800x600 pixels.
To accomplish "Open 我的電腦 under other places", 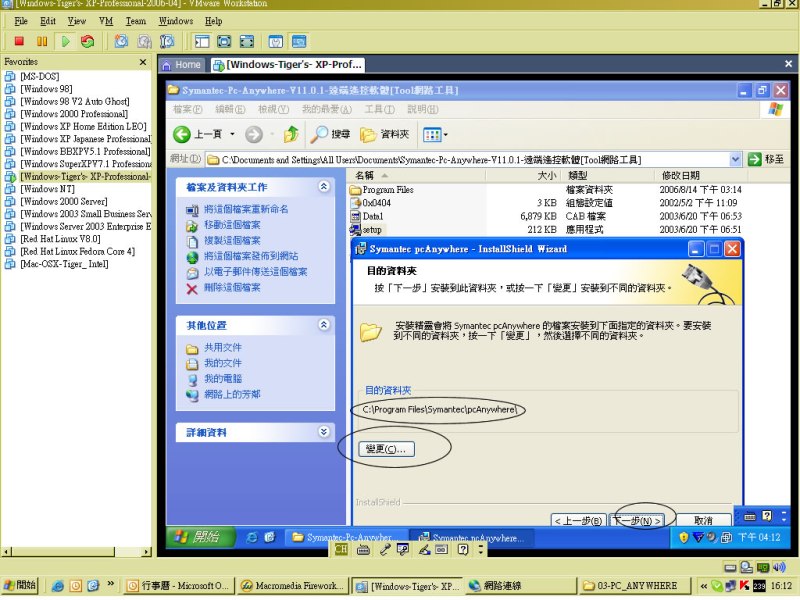I will (x=223, y=379).
